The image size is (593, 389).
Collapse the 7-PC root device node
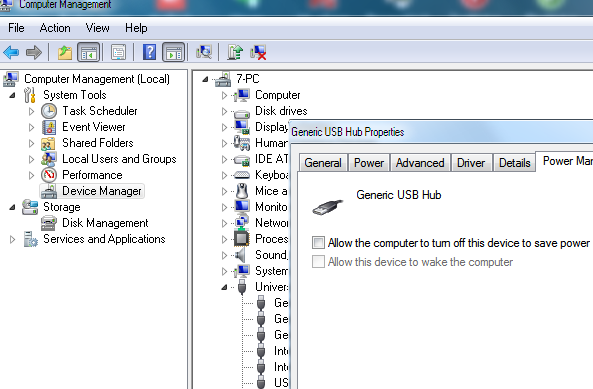coord(205,79)
